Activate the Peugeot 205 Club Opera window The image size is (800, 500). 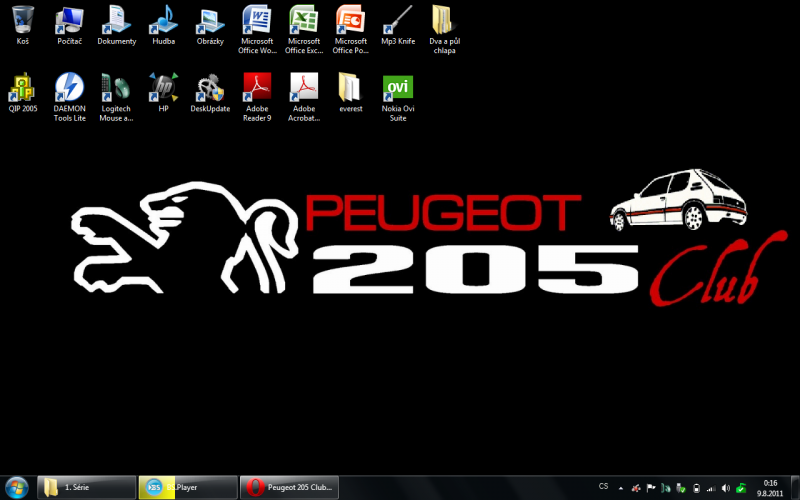(x=290, y=487)
